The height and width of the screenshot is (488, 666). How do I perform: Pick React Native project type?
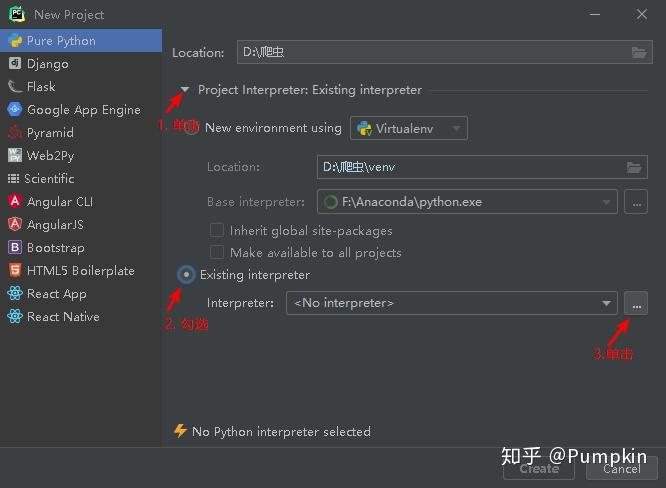tap(81, 316)
